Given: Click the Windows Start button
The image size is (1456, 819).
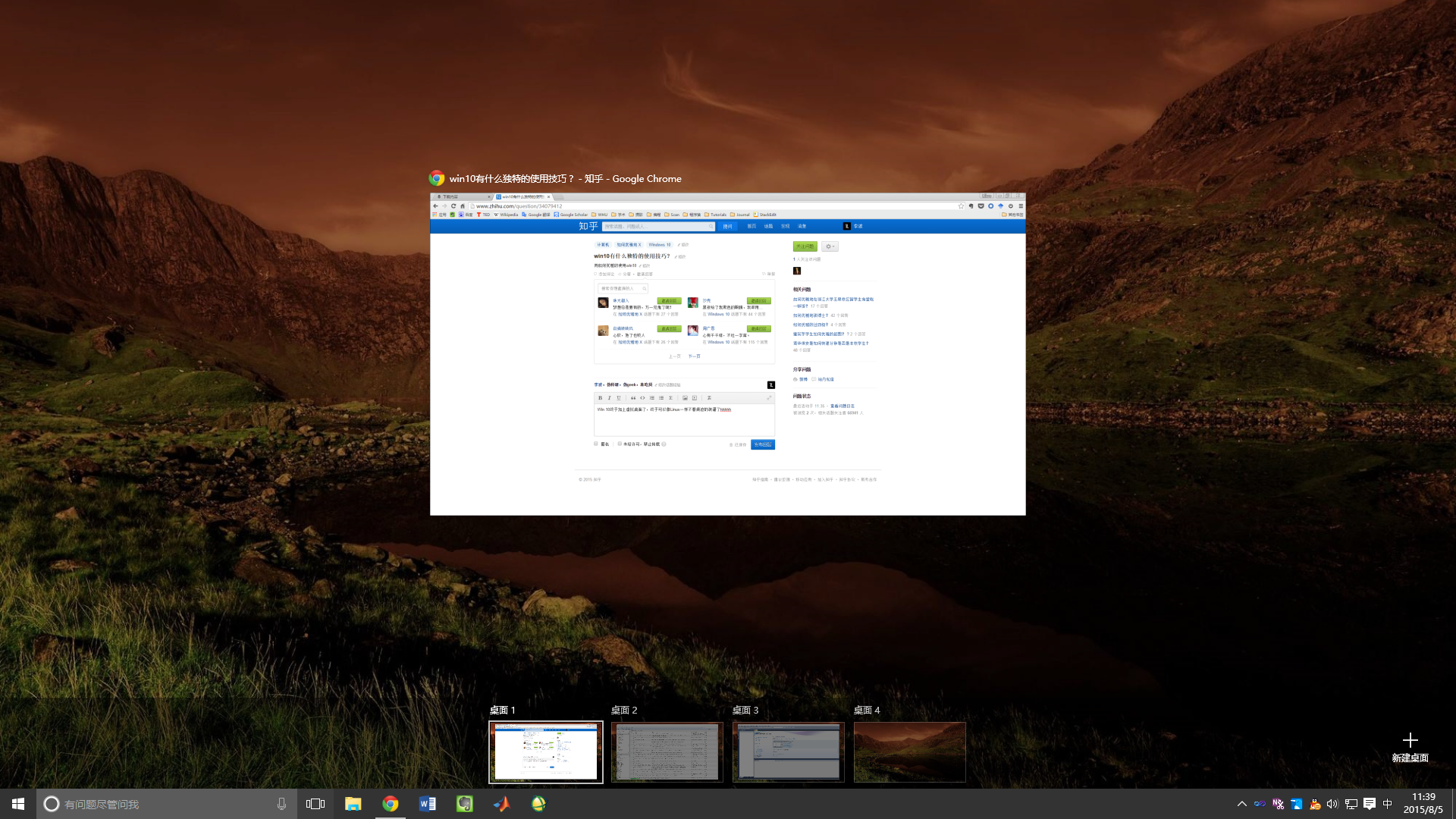Looking at the screenshot, I should pyautogui.click(x=18, y=804).
